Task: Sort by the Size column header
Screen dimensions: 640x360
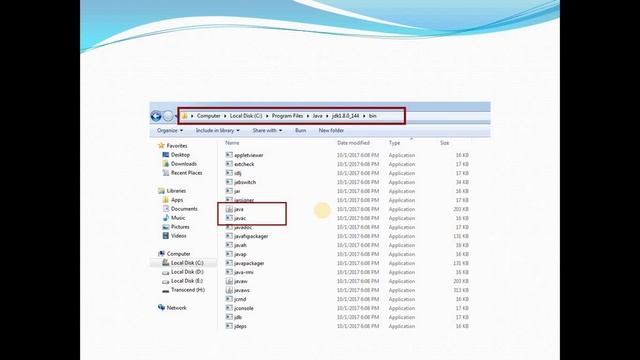Action: 444,143
